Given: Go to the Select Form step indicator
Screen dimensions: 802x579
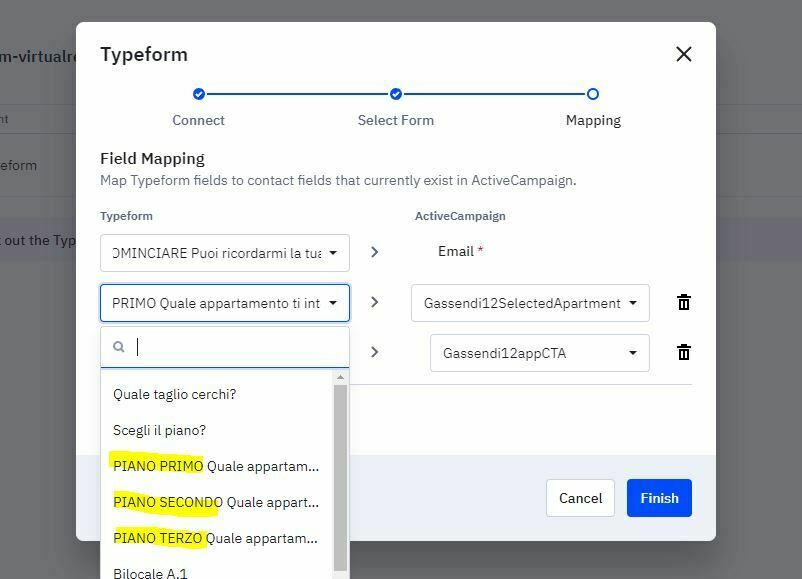Looking at the screenshot, I should [395, 94].
